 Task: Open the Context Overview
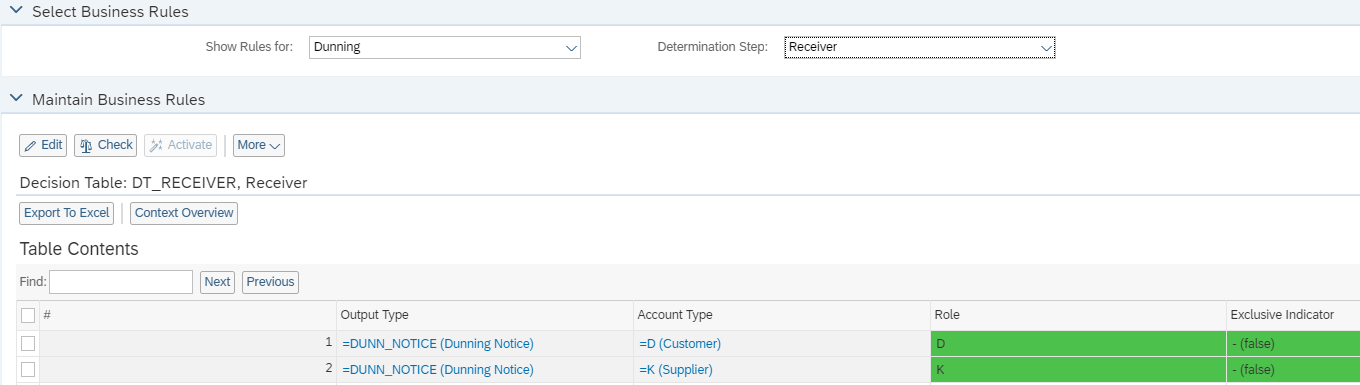pyautogui.click(x=184, y=213)
